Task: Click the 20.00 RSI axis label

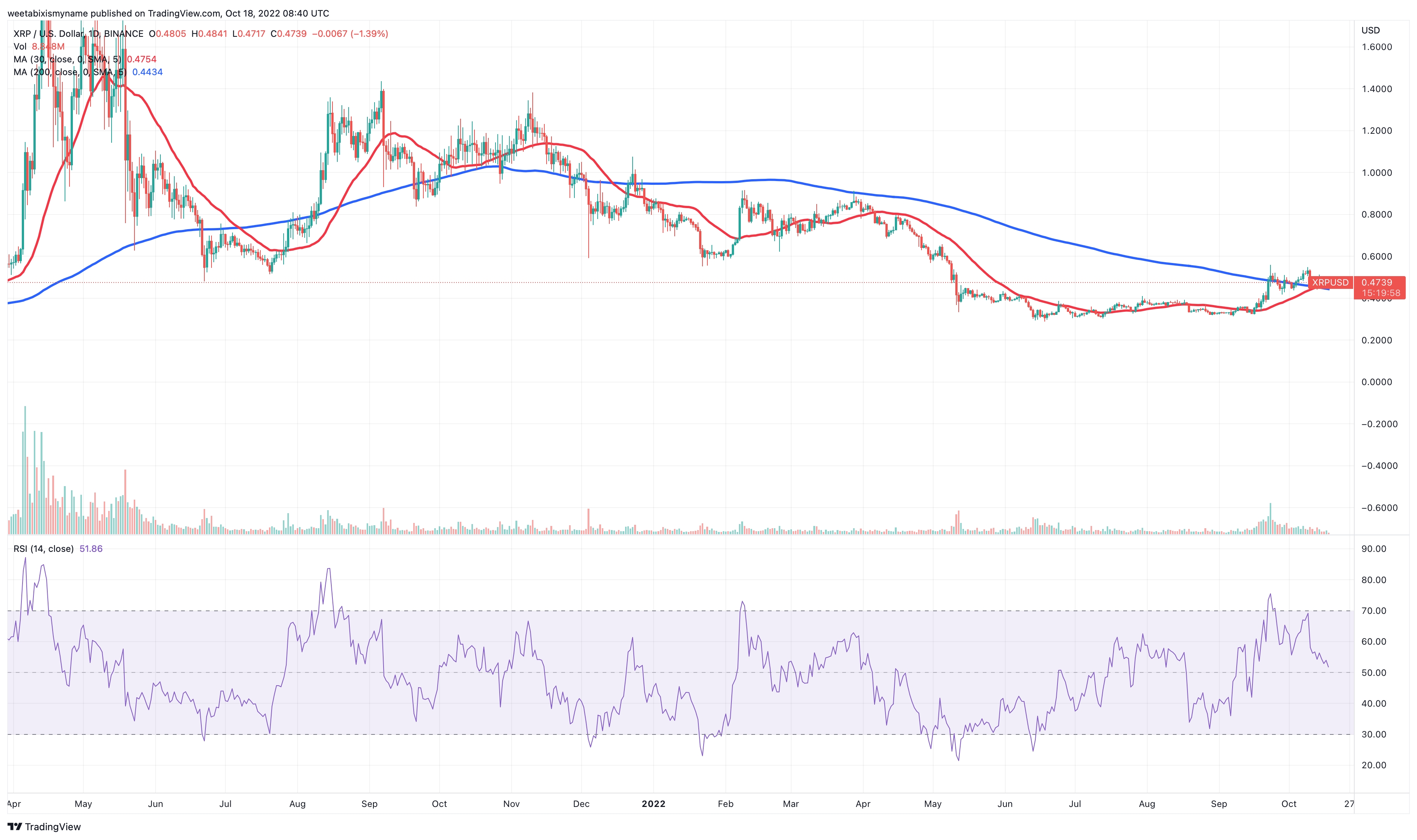Action: pyautogui.click(x=1374, y=765)
